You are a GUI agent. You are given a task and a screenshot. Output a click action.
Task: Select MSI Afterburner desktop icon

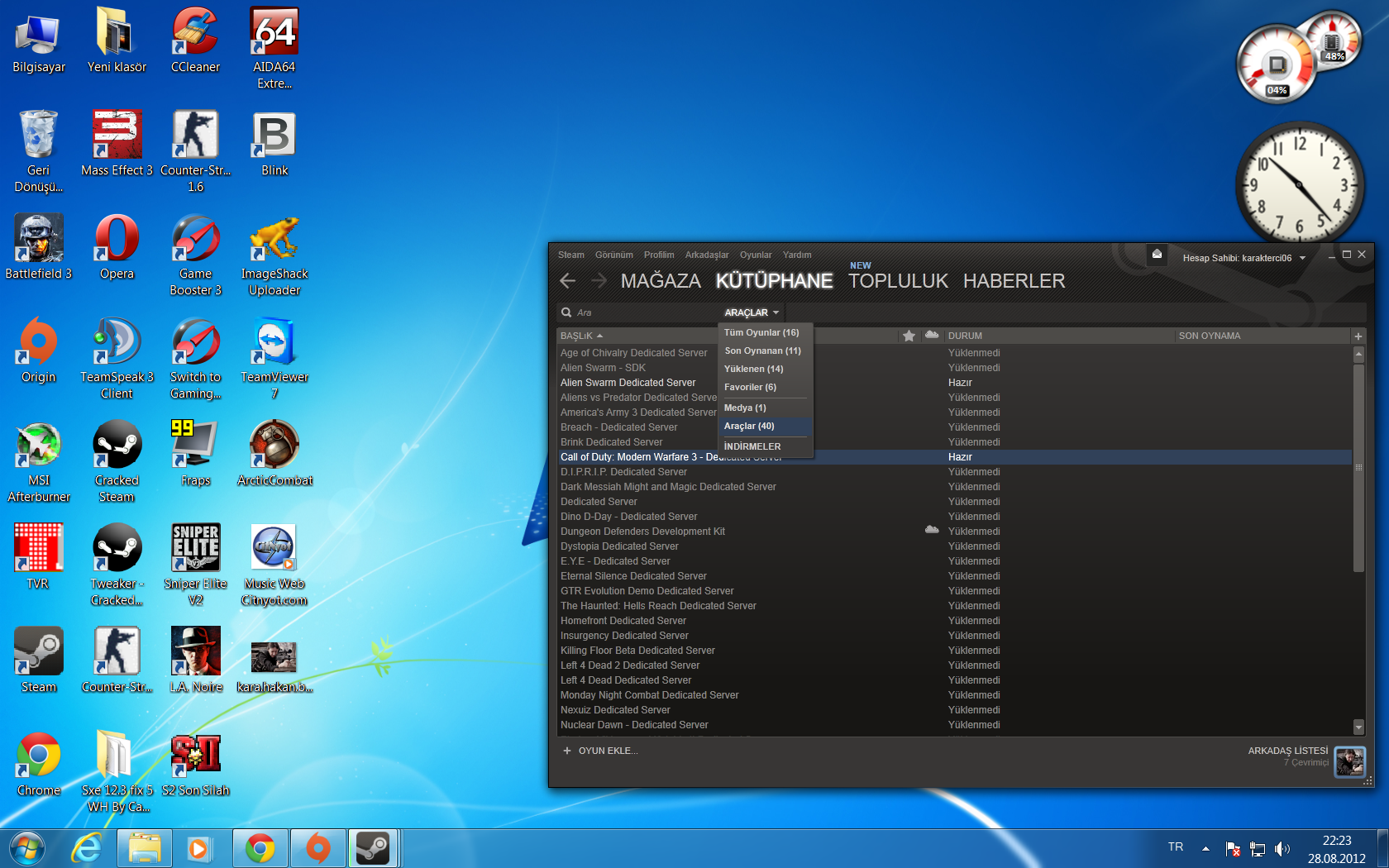pos(39,461)
